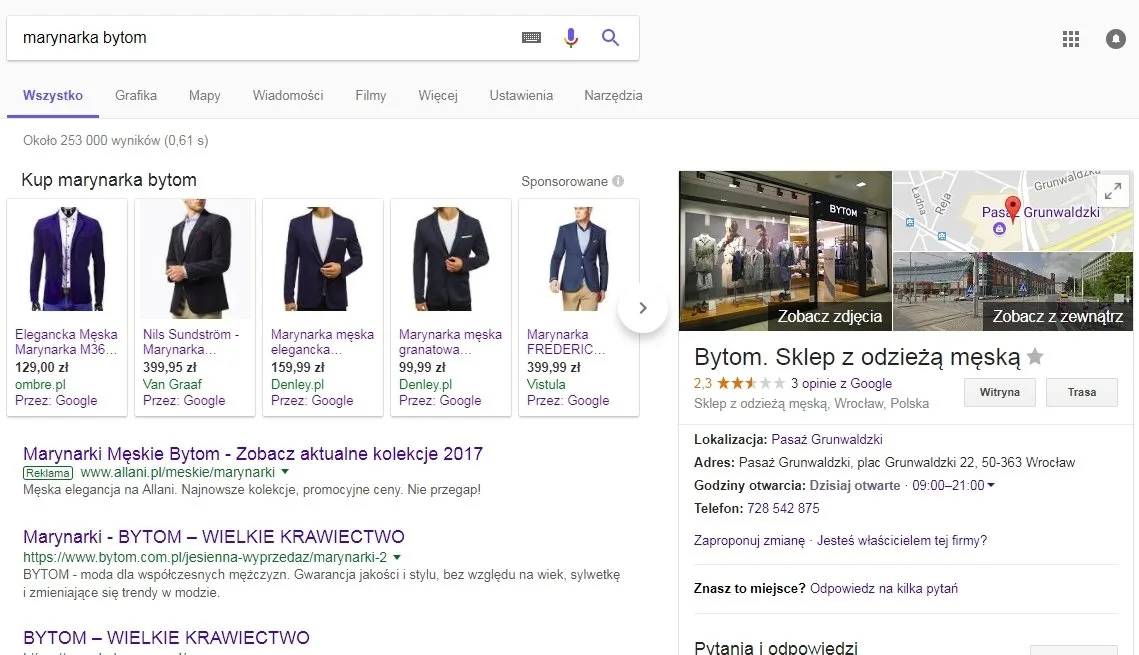Open the 3 opinie z Google reviews

pos(841,383)
